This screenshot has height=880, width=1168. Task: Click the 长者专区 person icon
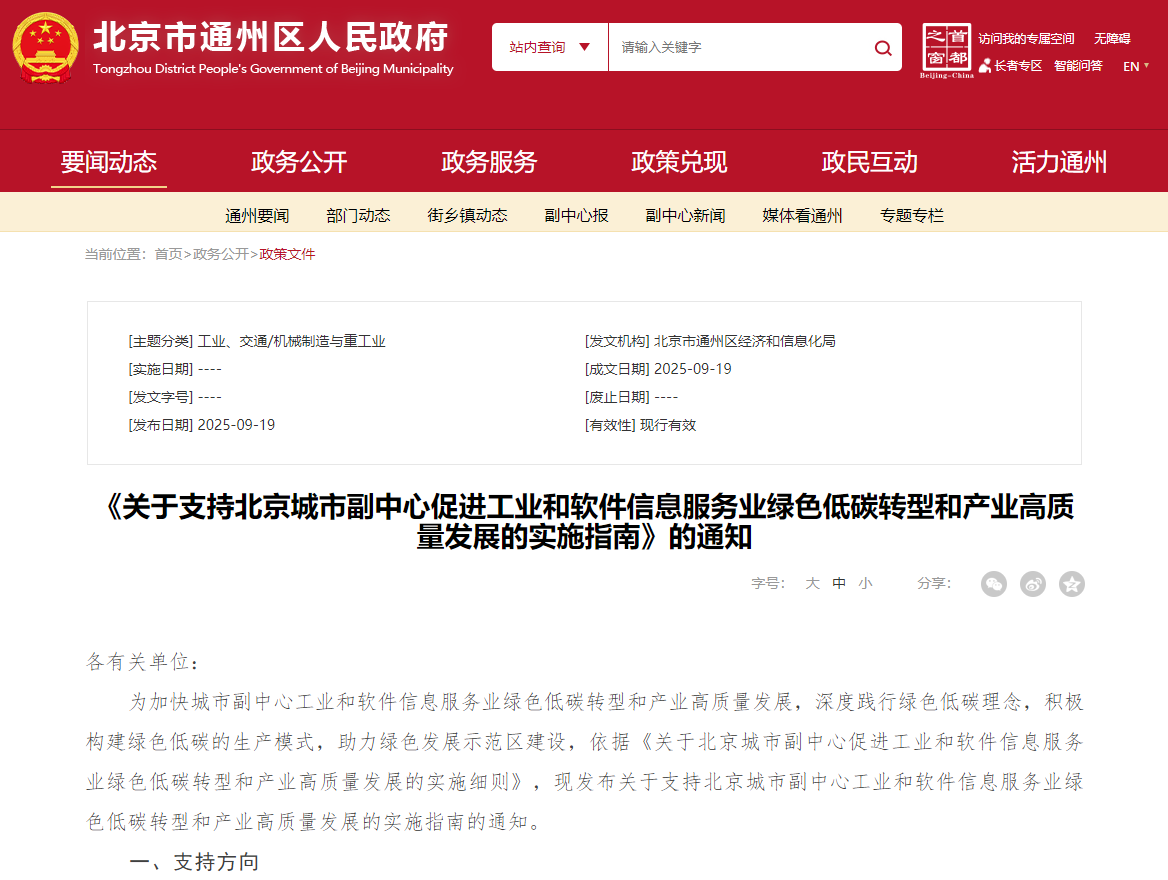[x=985, y=66]
